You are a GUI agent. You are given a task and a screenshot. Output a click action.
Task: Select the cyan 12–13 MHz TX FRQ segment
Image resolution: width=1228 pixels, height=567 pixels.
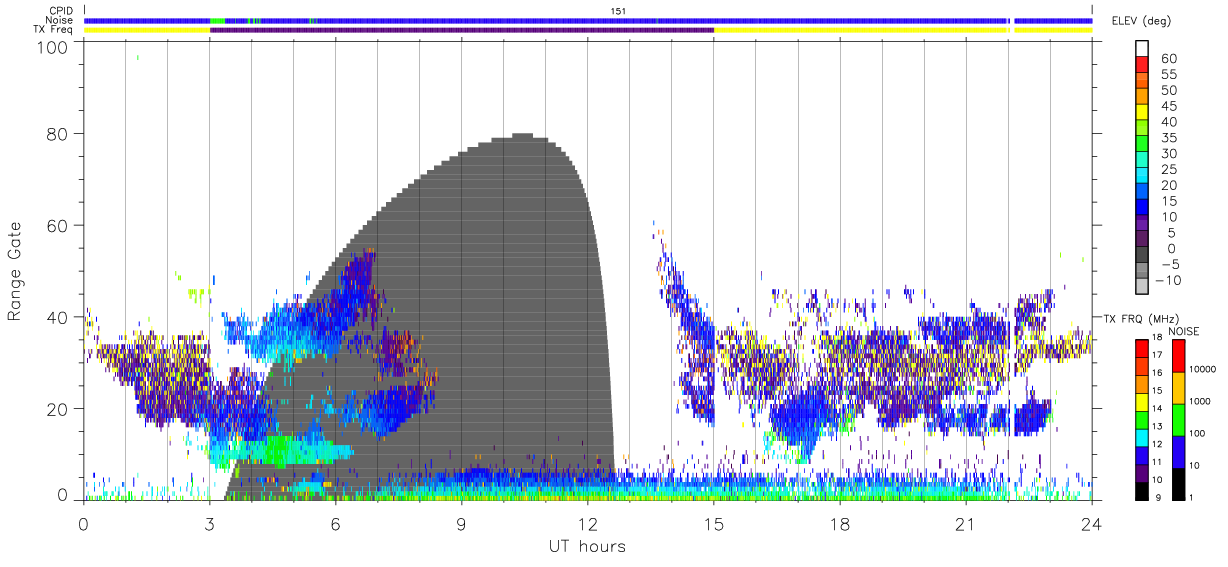click(x=1141, y=437)
